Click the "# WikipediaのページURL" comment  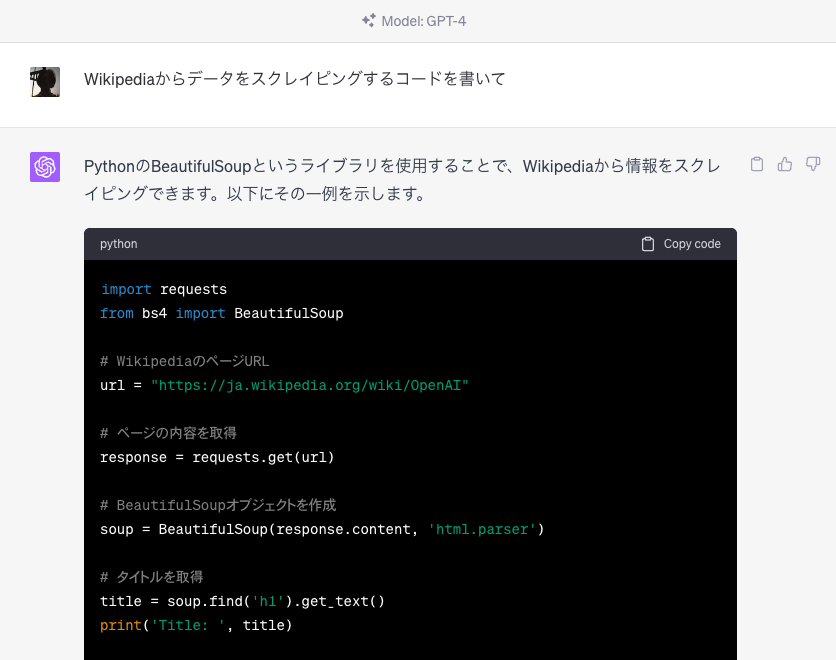tap(184, 361)
